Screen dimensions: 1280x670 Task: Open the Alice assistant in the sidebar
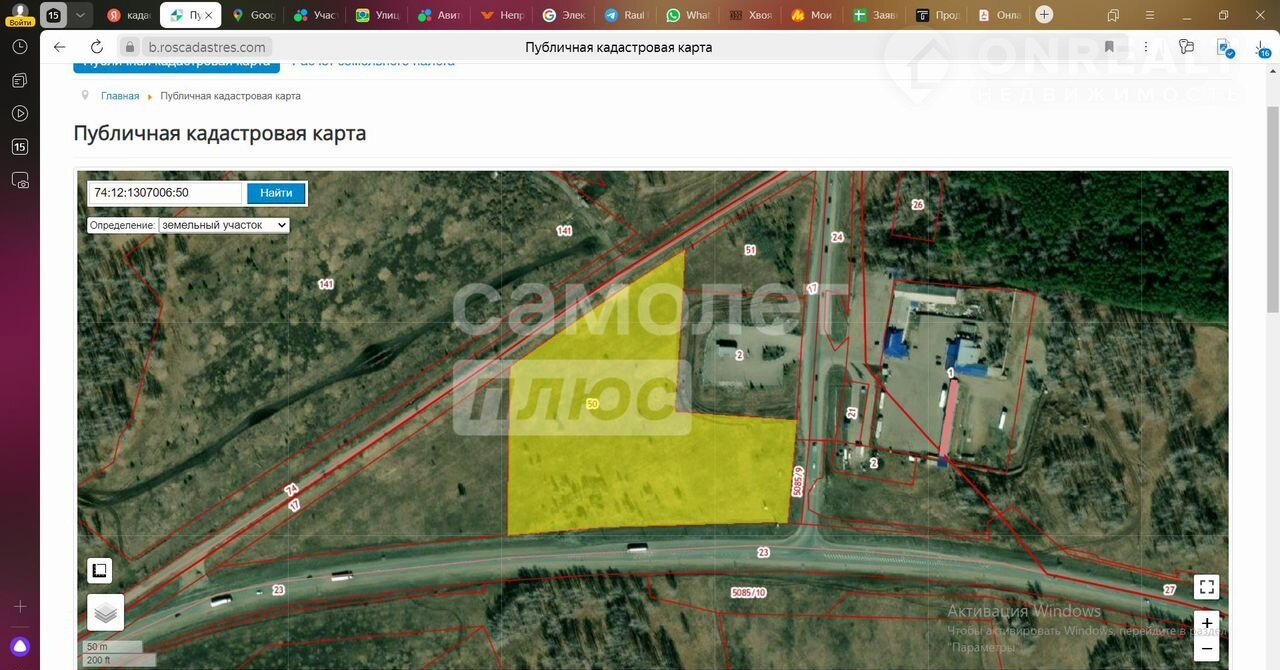point(20,646)
